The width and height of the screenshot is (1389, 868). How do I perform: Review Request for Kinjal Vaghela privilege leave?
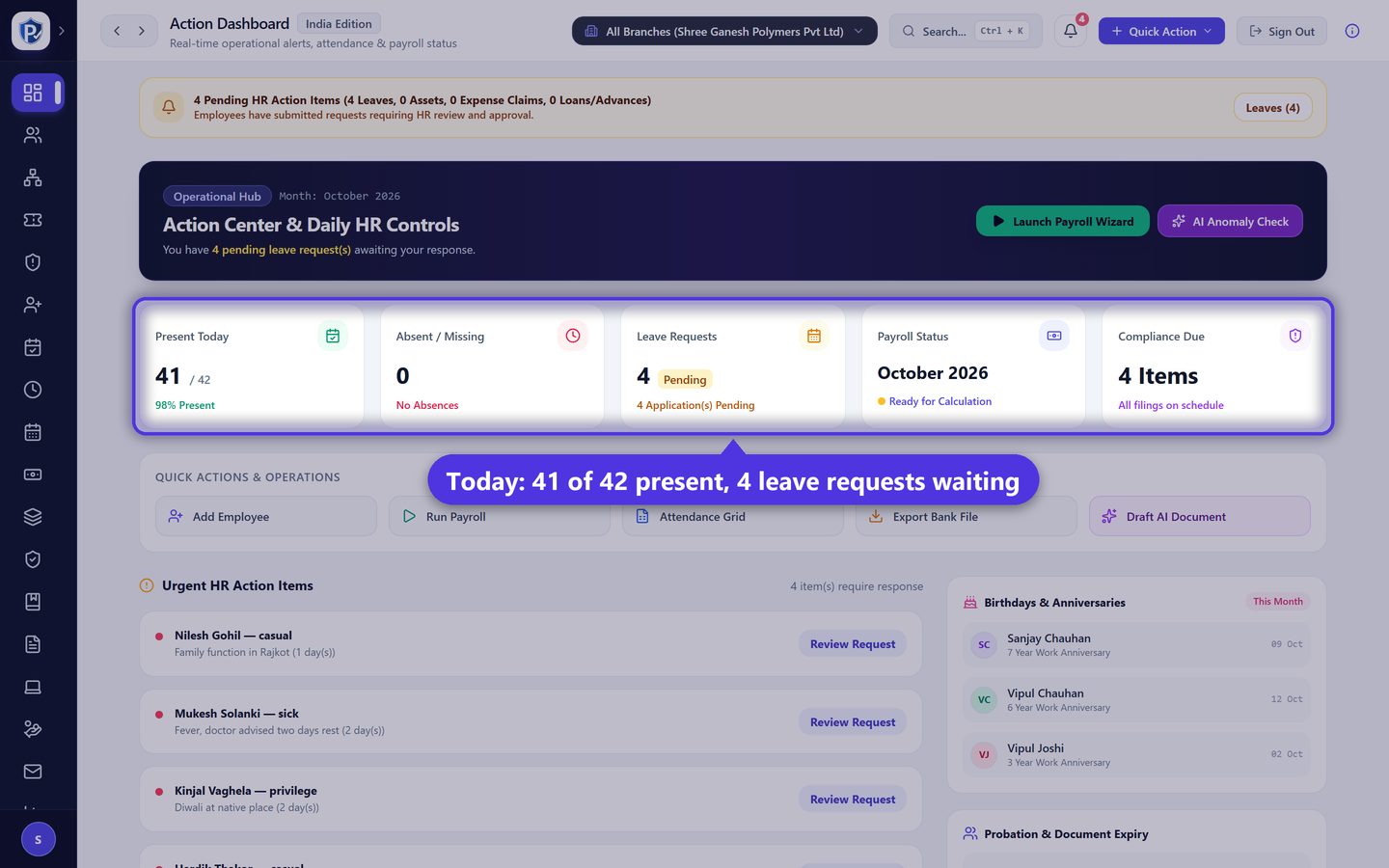click(x=853, y=799)
